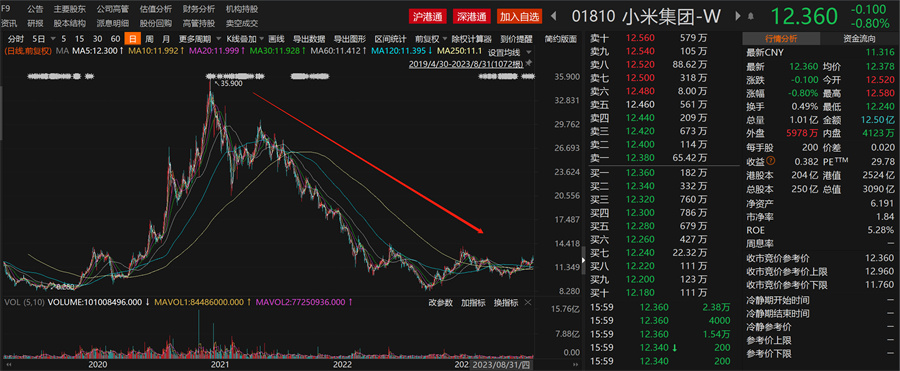Viewport: 900px width, 371px height.
Task: Expand the K线叠加 dropdown
Action: coord(261,39)
